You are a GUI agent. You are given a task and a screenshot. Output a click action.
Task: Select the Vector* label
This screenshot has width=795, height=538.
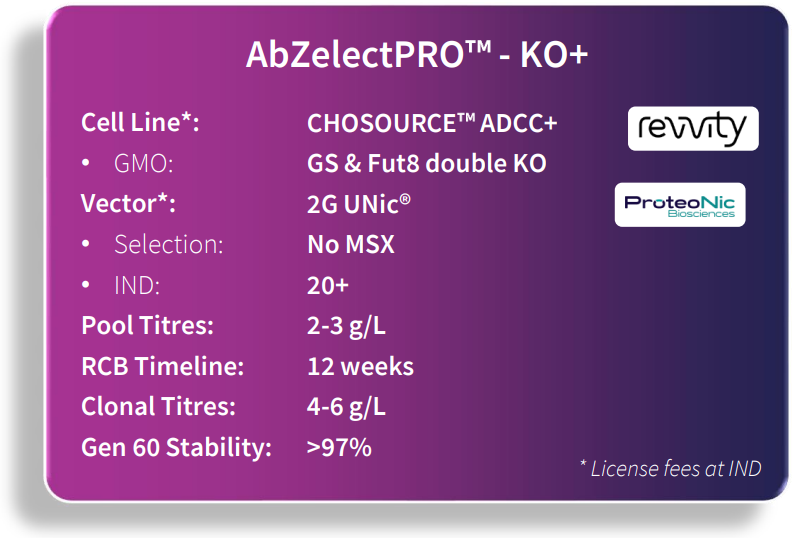(x=128, y=203)
